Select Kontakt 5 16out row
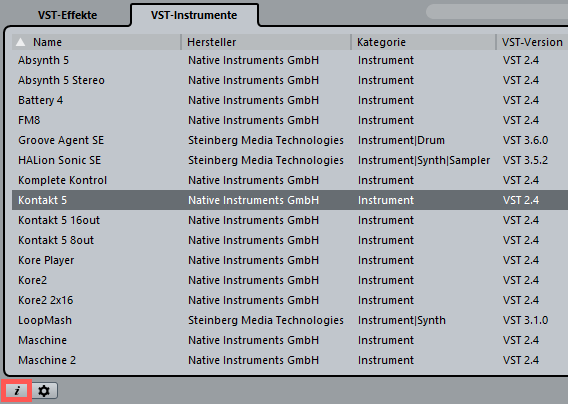Viewport: 568px width, 404px height. coord(290,220)
